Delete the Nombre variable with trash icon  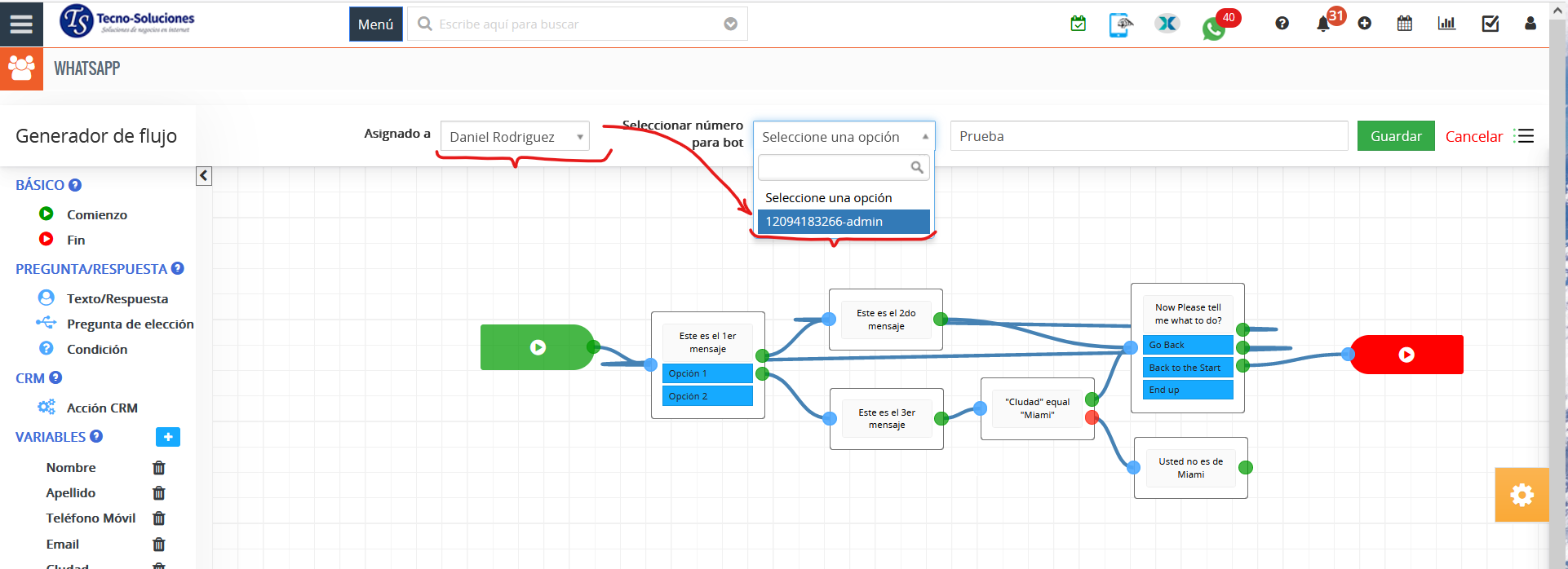pos(159,468)
